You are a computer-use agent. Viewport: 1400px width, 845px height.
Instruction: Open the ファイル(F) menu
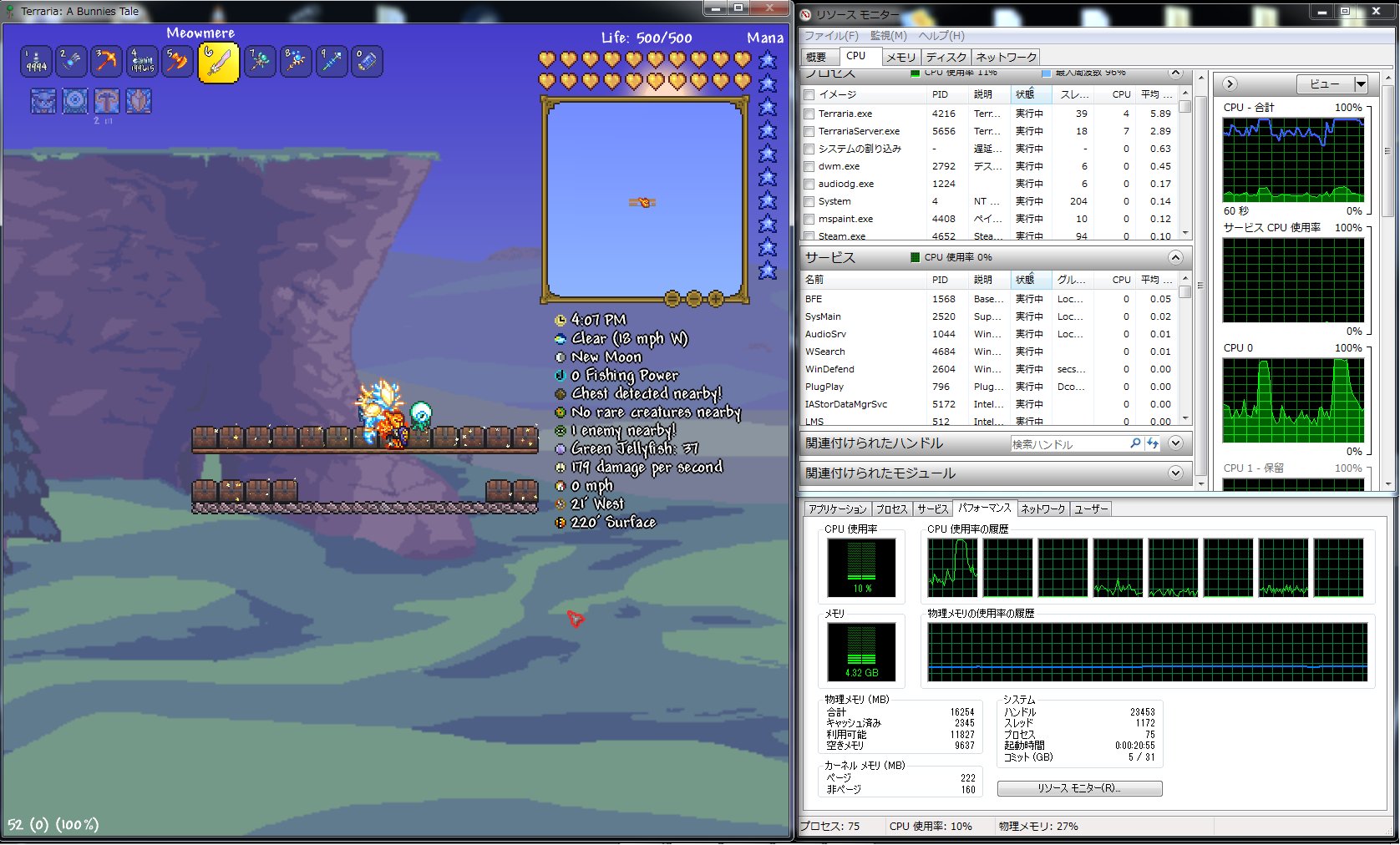coord(831,36)
